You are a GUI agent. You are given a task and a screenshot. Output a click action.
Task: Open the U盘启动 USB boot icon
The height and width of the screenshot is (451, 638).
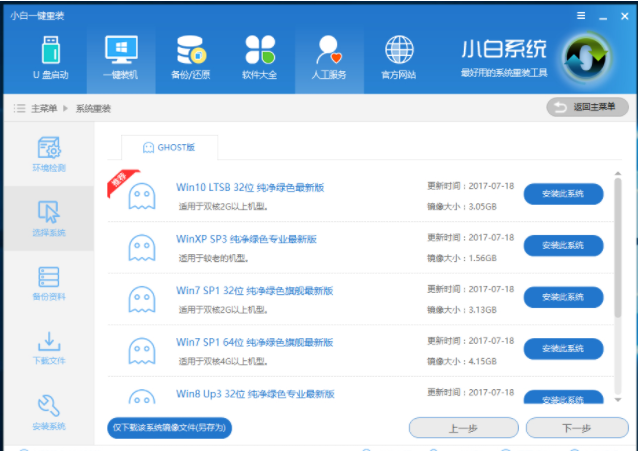pos(49,56)
